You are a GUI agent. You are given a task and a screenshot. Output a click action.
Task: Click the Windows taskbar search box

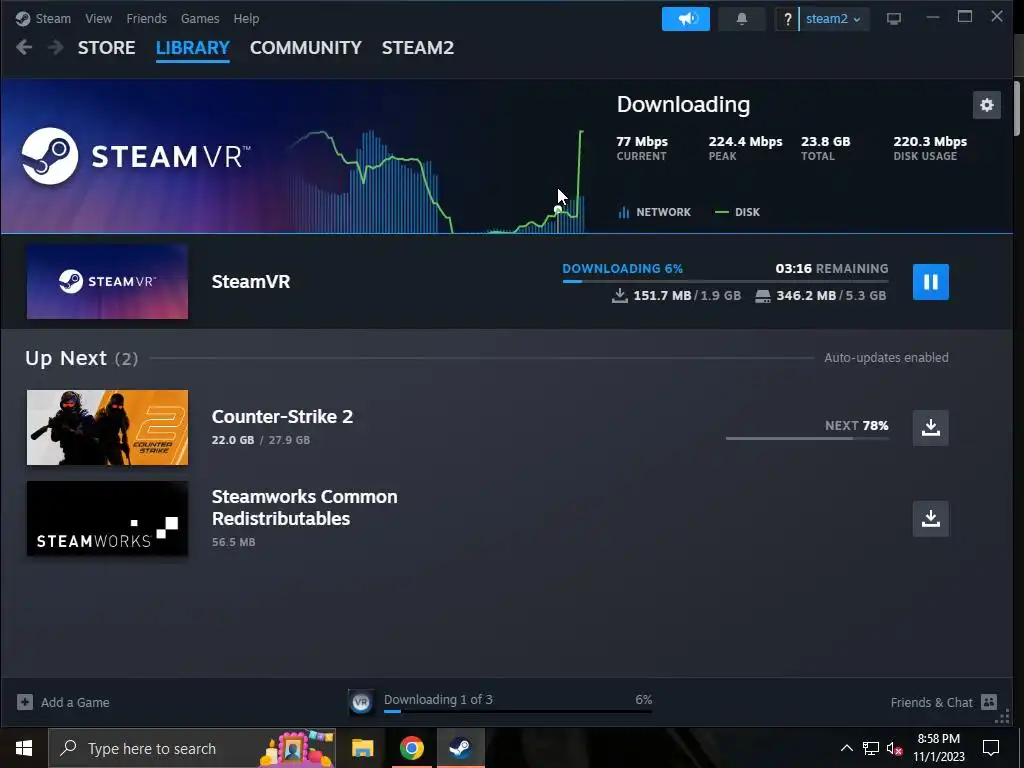coord(192,748)
